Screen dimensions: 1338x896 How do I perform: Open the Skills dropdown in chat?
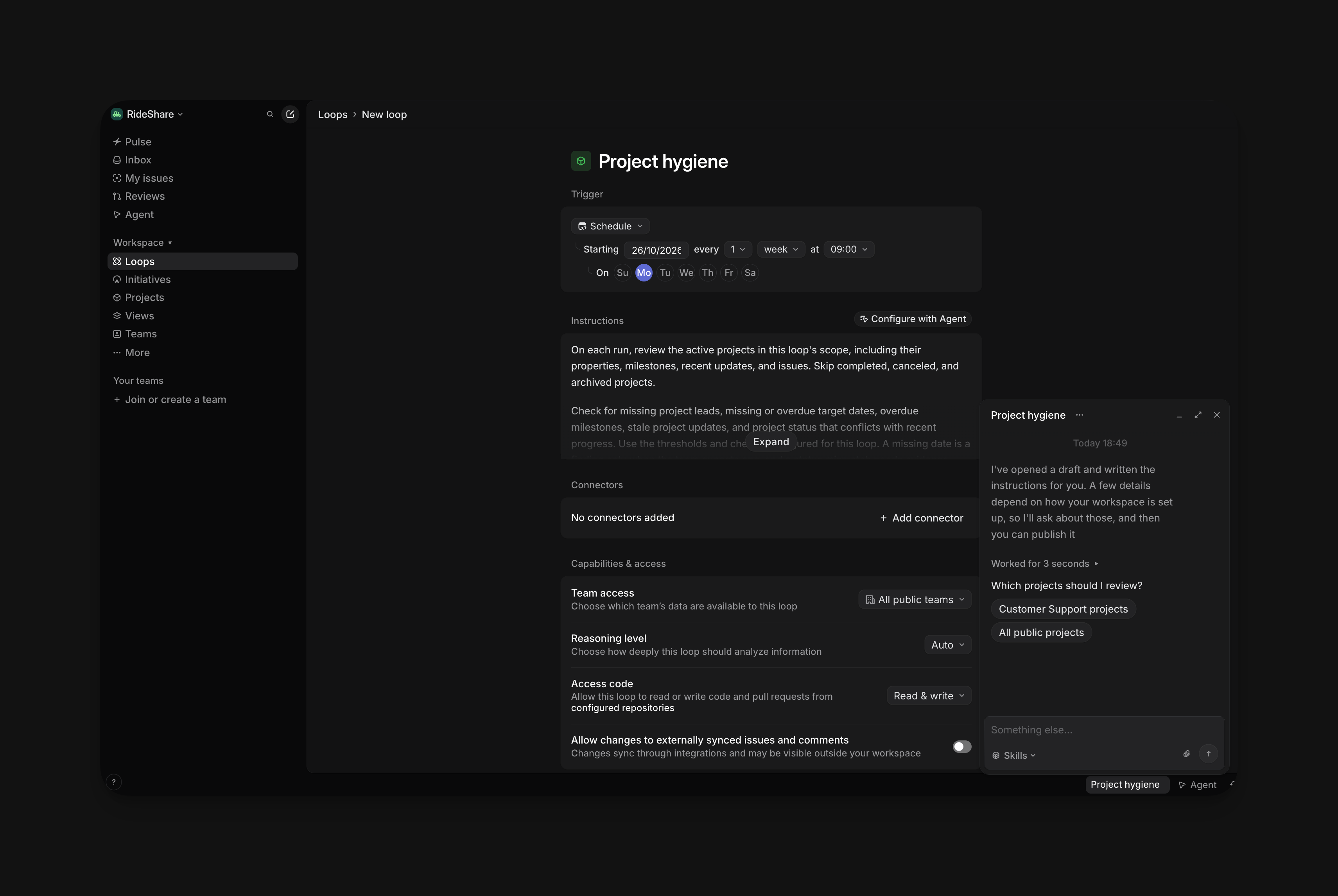pyautogui.click(x=1014, y=755)
